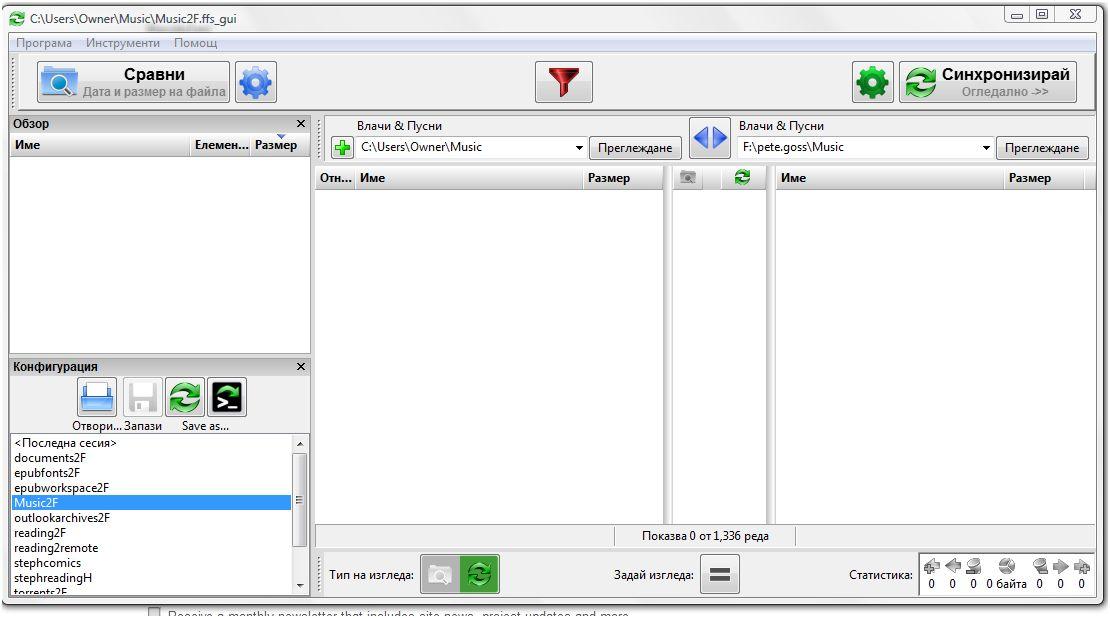
Task: Click middle grid category column header icon
Action: 687,178
